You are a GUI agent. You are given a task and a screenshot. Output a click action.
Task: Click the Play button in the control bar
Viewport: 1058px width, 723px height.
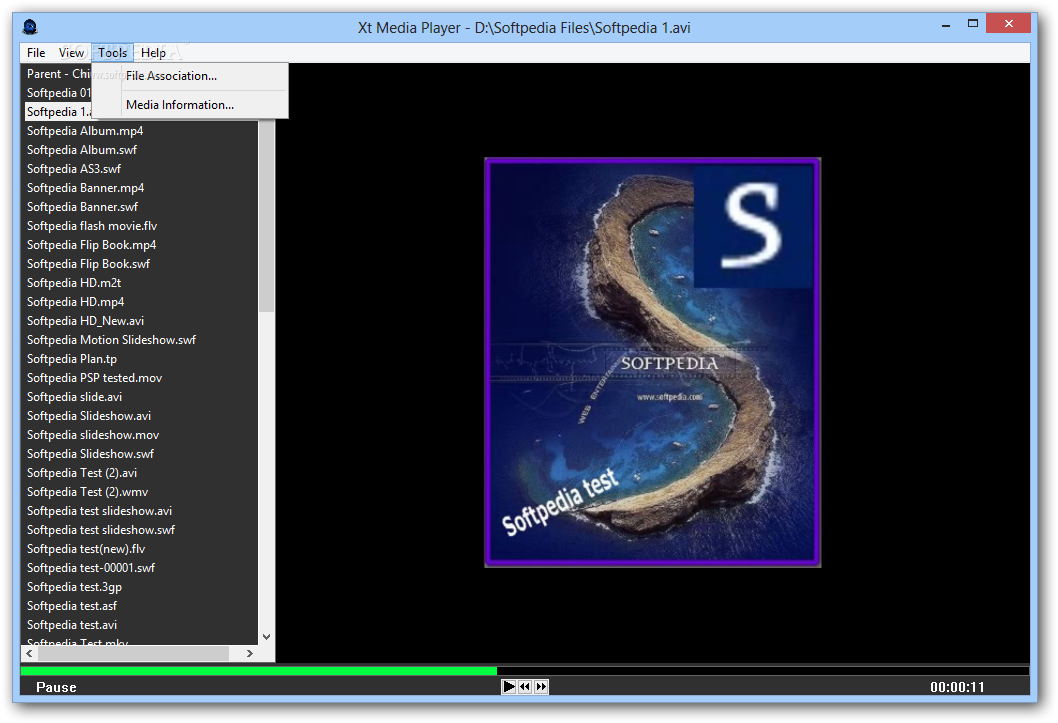click(x=509, y=687)
